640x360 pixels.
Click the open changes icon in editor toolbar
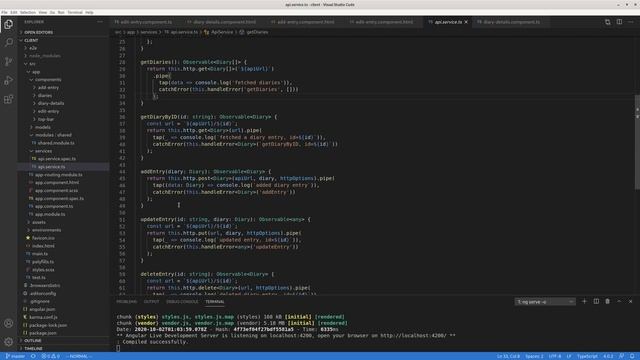click(607, 22)
